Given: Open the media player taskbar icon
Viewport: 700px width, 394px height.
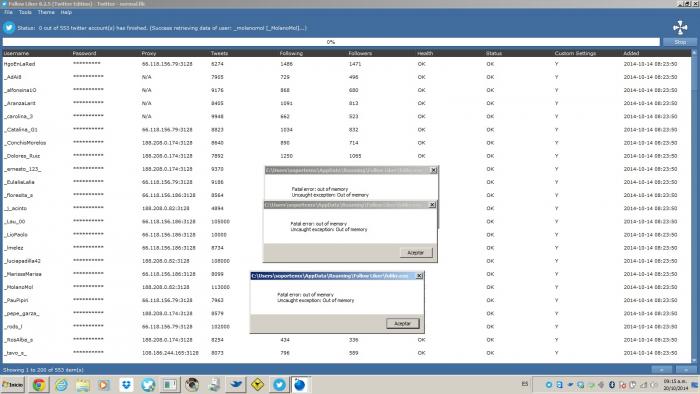Looking at the screenshot, I should tap(104, 384).
